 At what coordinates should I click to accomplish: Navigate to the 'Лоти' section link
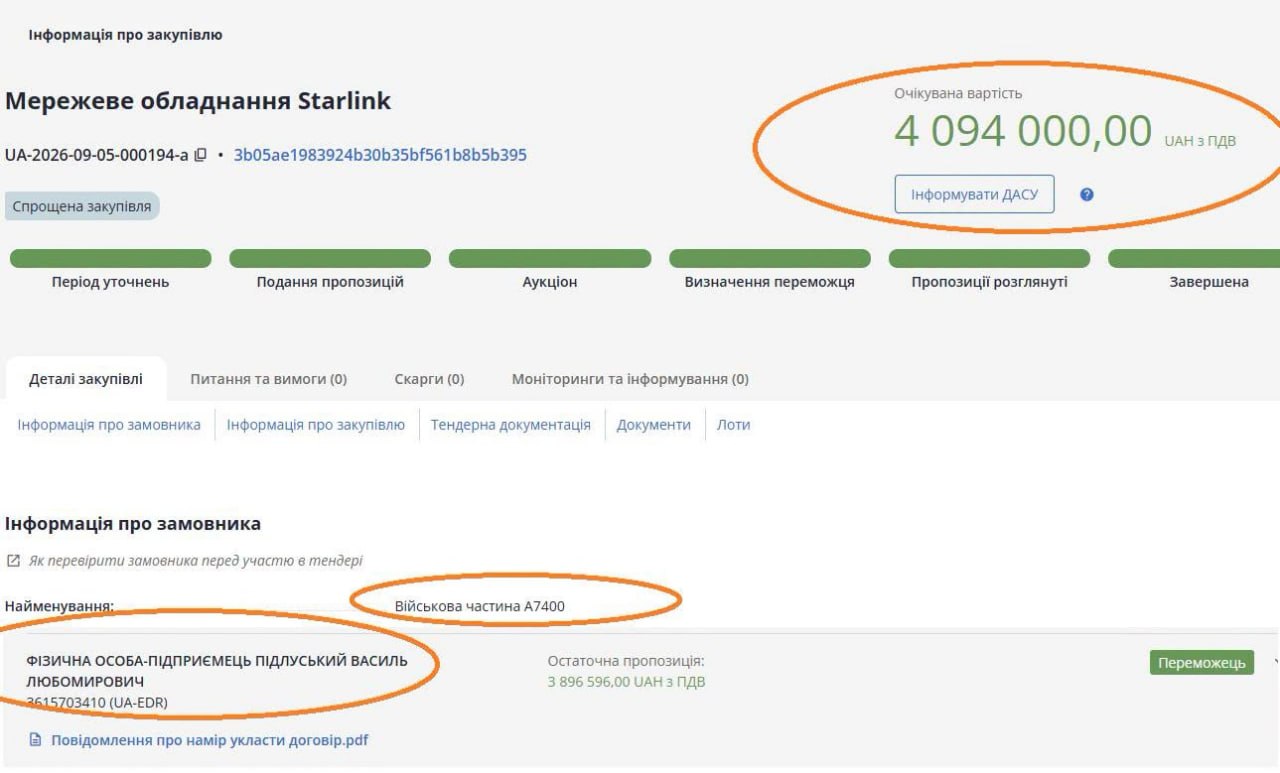click(x=734, y=424)
